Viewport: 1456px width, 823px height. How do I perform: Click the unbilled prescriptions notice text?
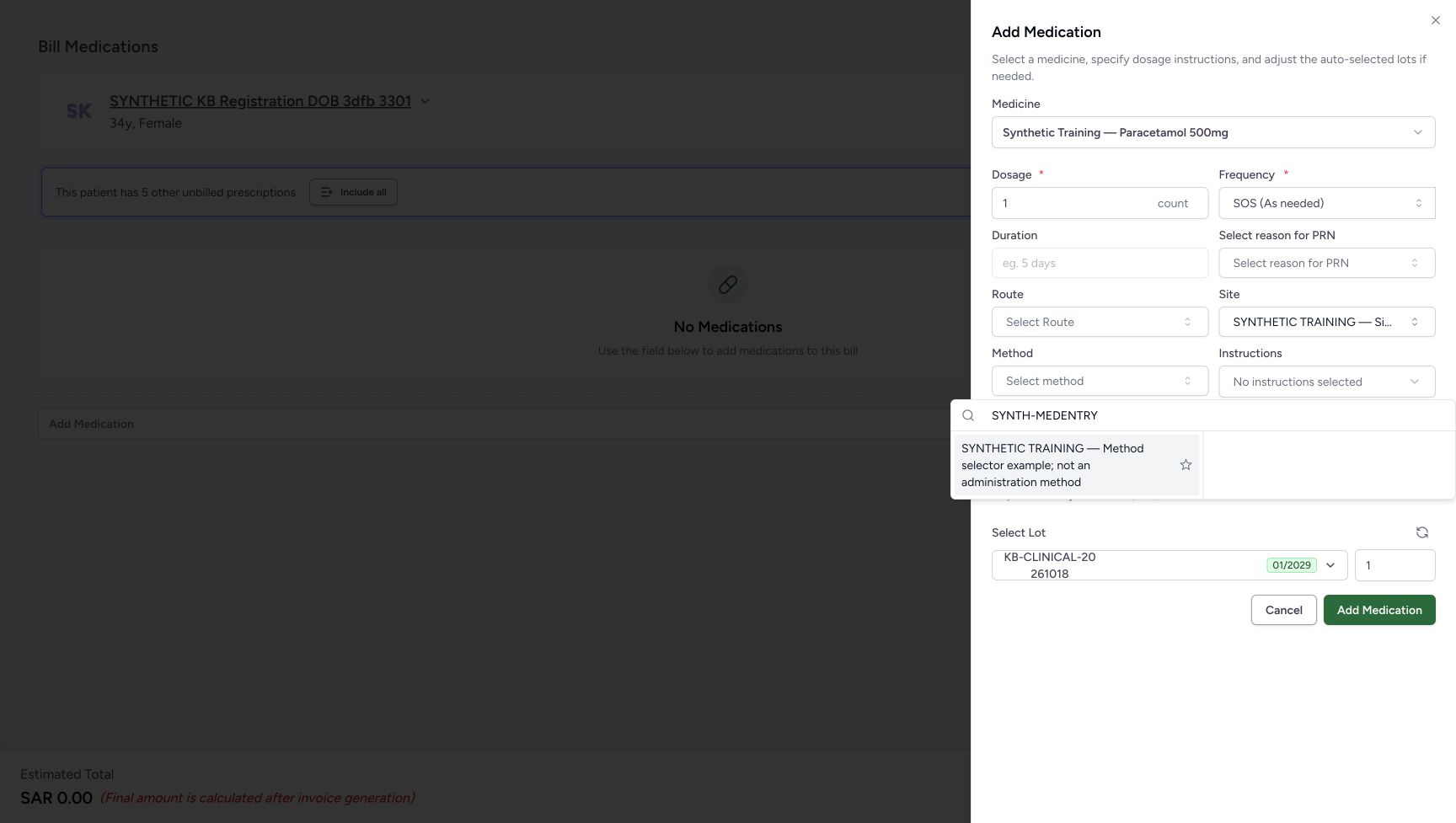pos(175,192)
